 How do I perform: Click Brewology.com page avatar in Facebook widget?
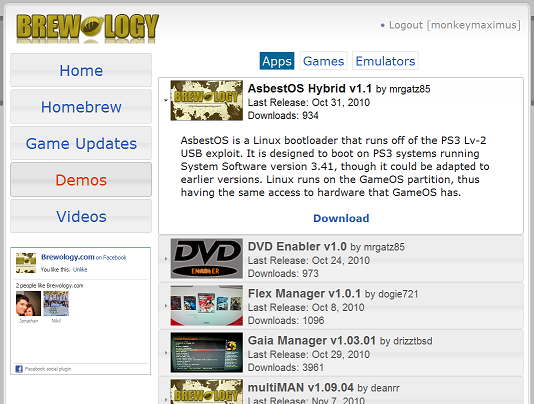(x=26, y=263)
